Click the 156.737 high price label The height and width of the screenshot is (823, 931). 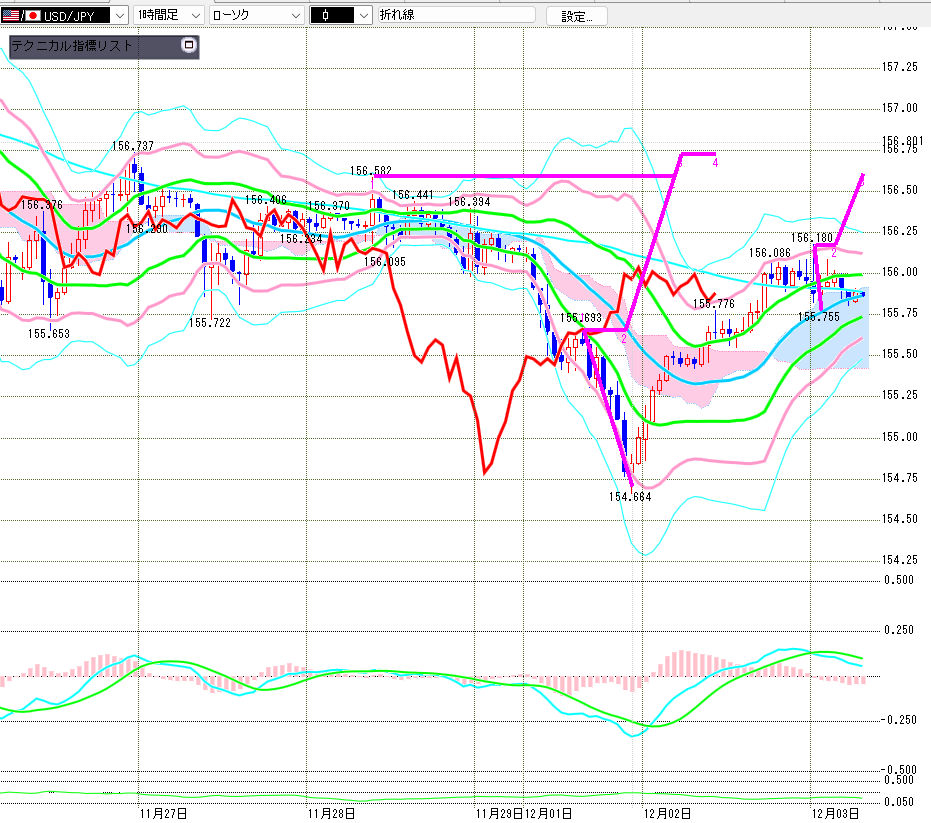click(133, 146)
